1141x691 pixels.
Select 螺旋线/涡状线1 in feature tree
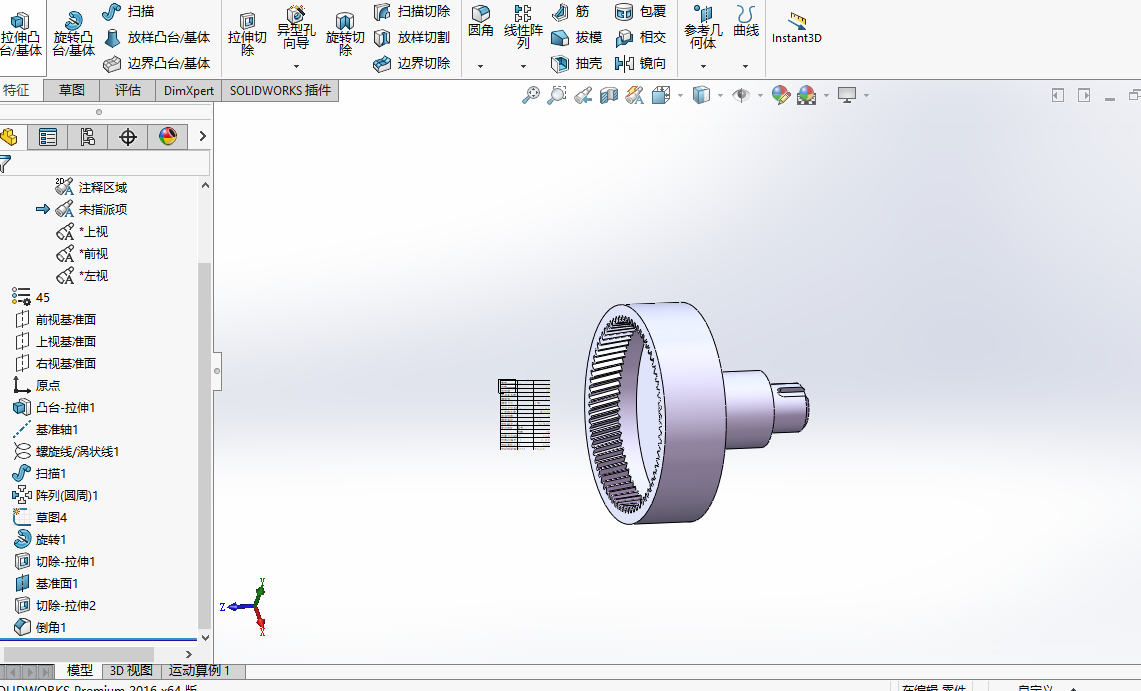click(66, 452)
